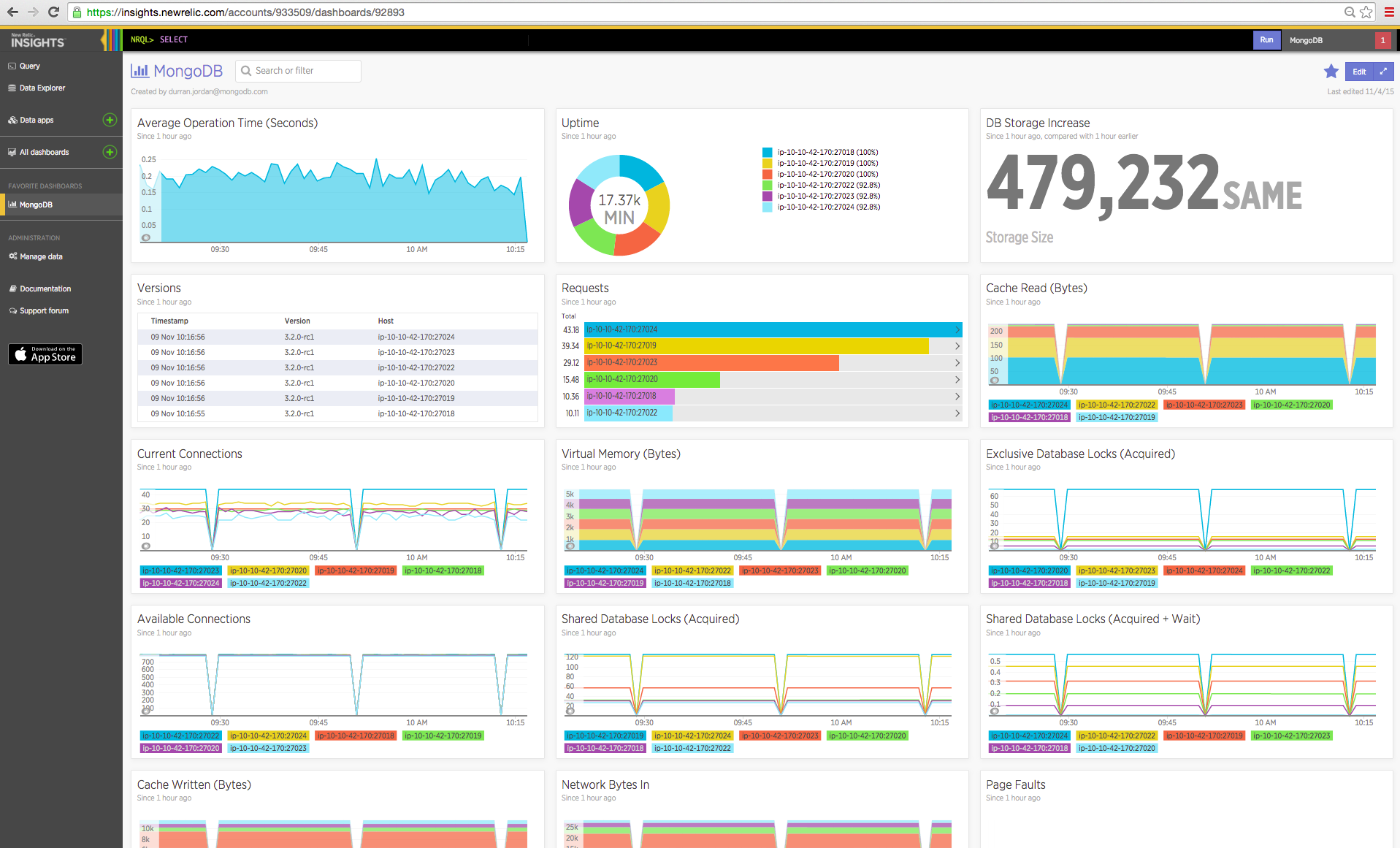Reload the page with refresh icon
1400x848 pixels.
click(x=53, y=12)
